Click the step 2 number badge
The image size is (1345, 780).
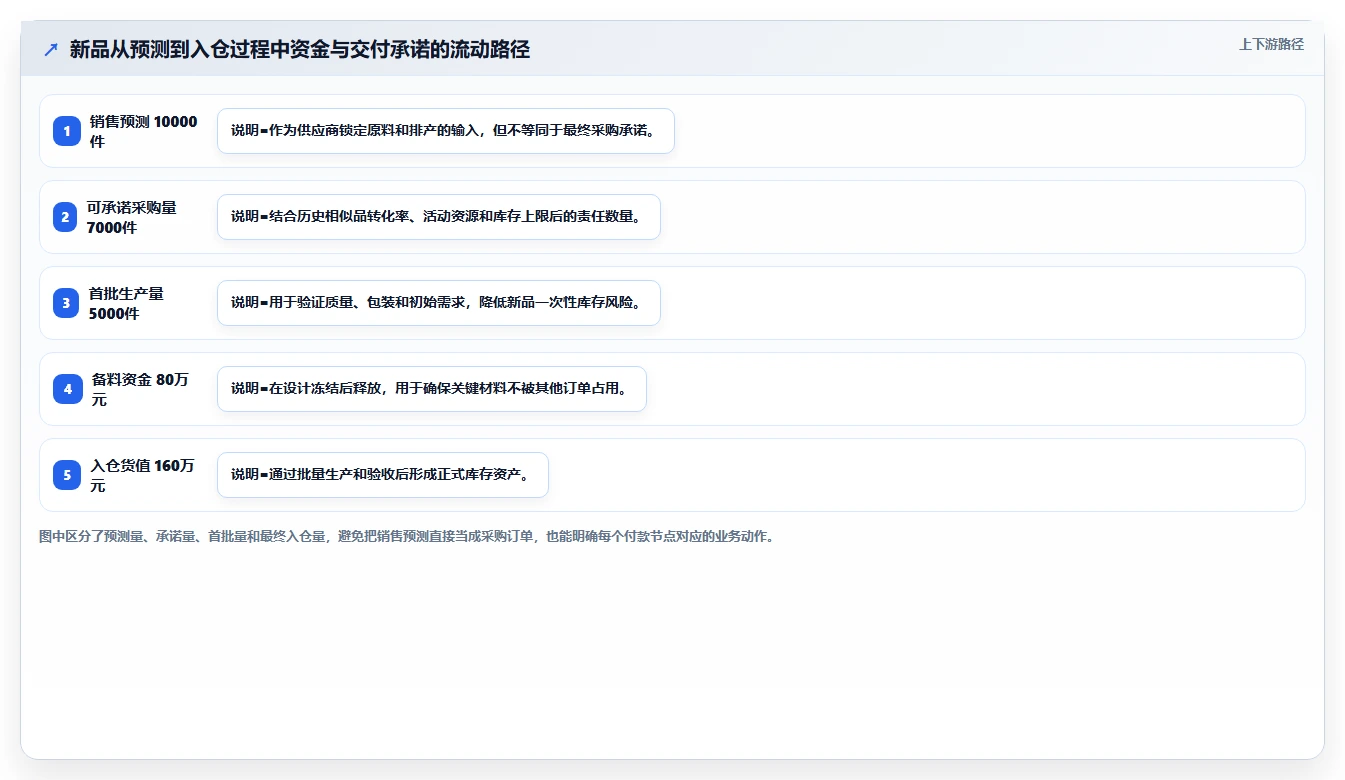point(65,217)
